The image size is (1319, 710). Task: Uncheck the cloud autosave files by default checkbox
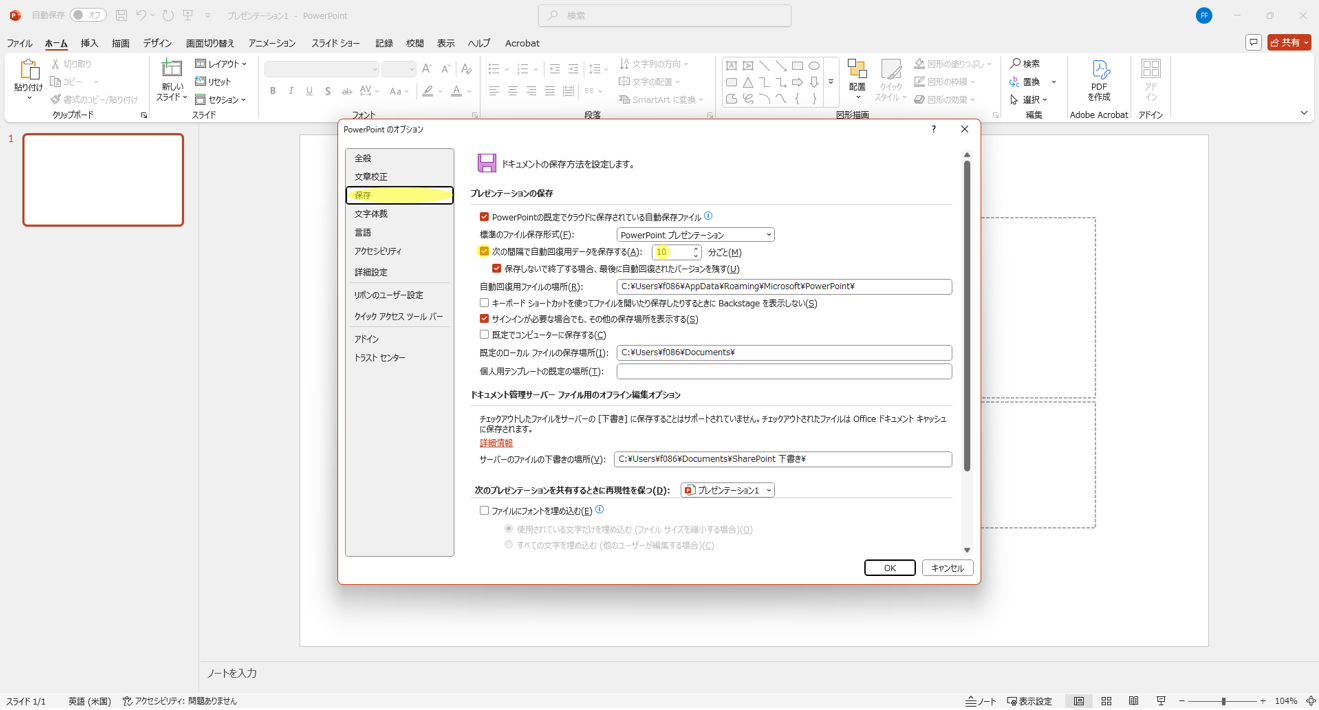484,217
